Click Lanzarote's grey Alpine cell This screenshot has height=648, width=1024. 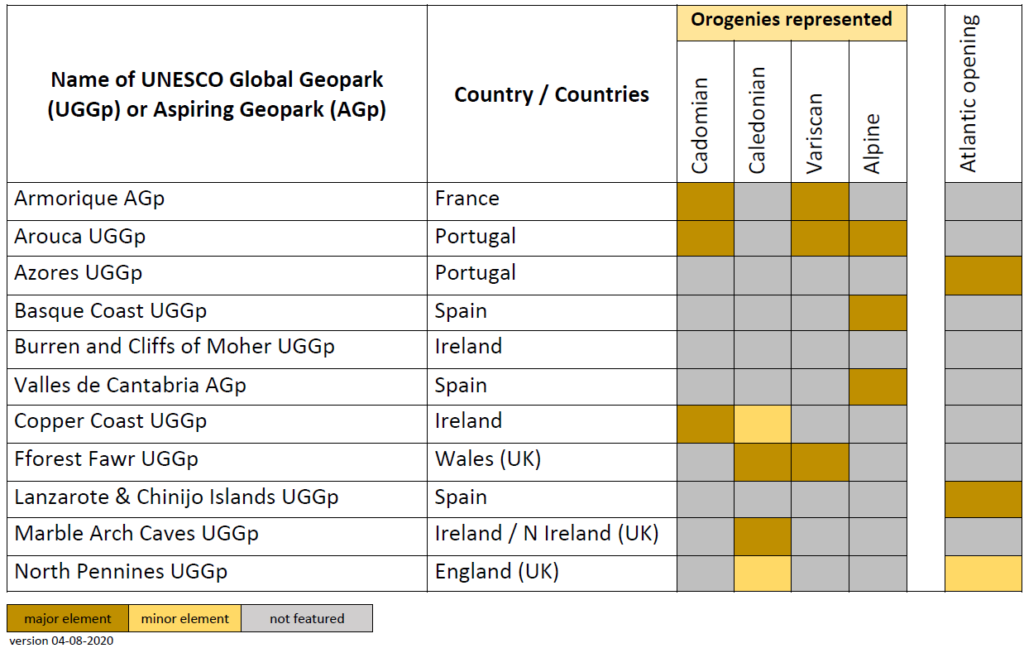878,500
